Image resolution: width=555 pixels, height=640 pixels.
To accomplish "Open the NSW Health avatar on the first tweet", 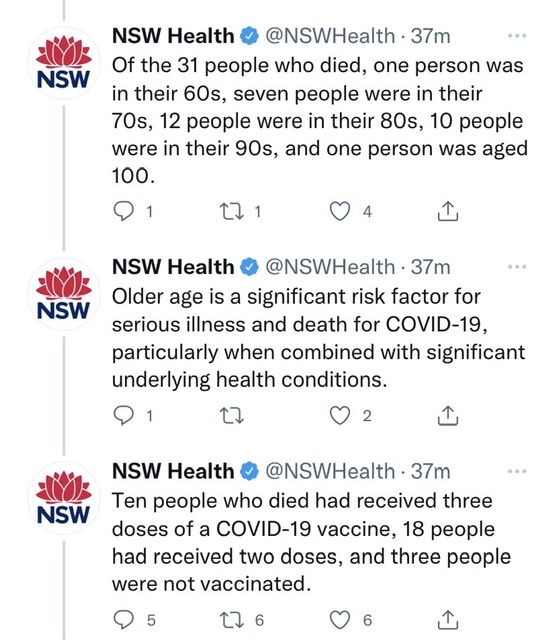I will click(x=64, y=63).
